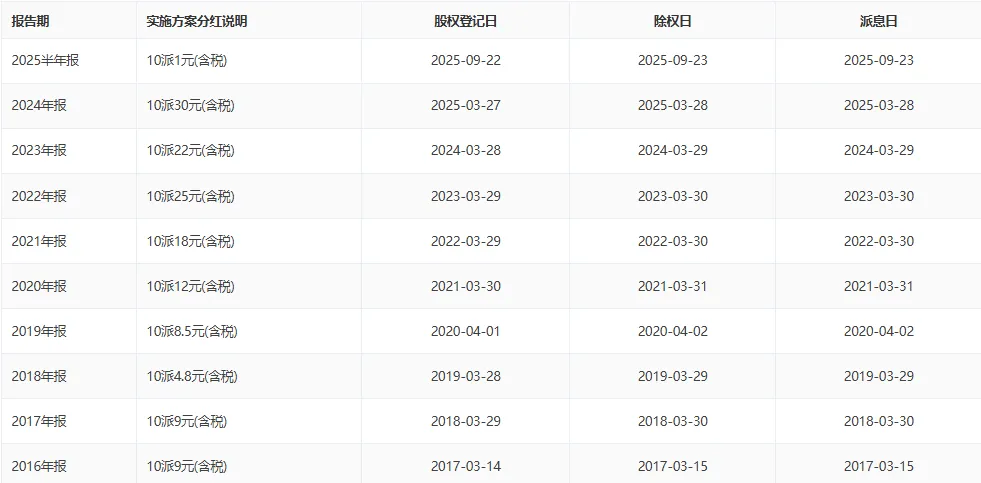
Task: Click the 10派30元(含税) dividend cell
Action: coord(190,105)
